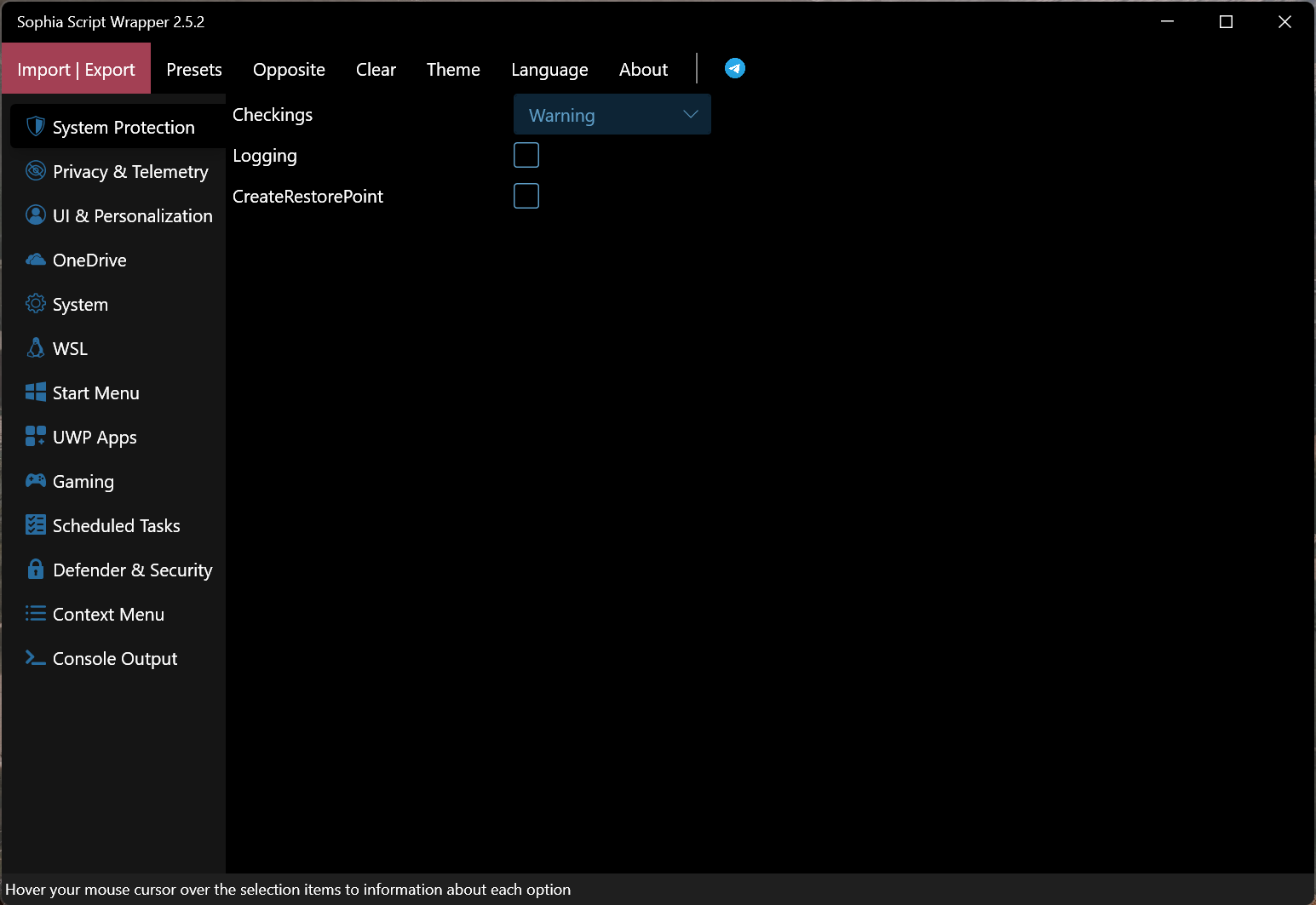This screenshot has height=905, width=1316.
Task: Go to Privacy & Telemetry section
Action: pyautogui.click(x=130, y=172)
